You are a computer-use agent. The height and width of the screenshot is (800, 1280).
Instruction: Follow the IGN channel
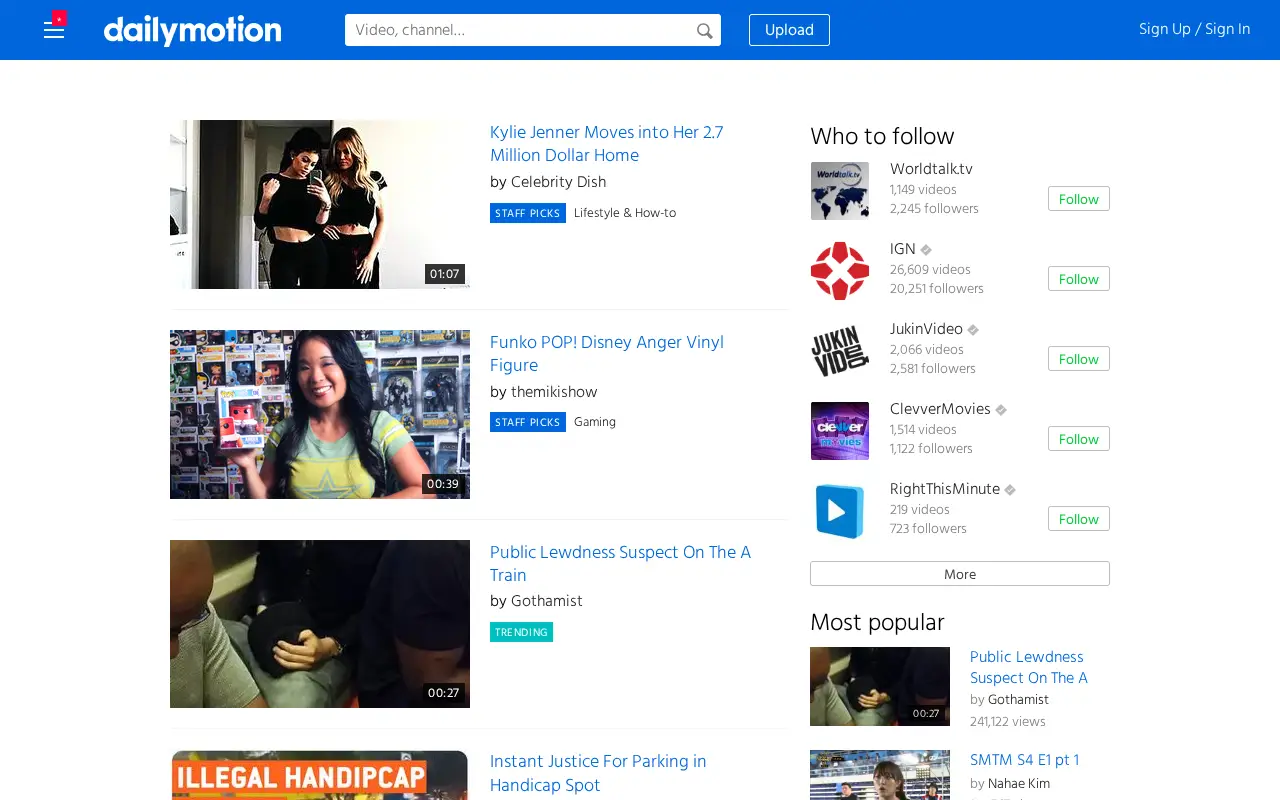click(1079, 279)
